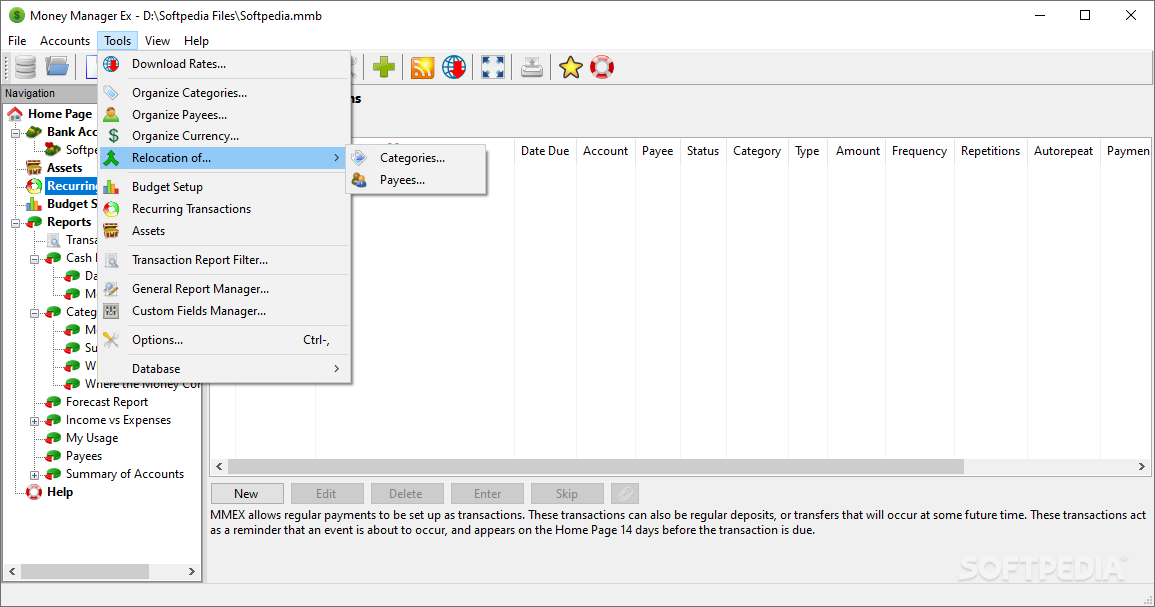Click the icon beside Transaction Report Filter

[x=111, y=260]
